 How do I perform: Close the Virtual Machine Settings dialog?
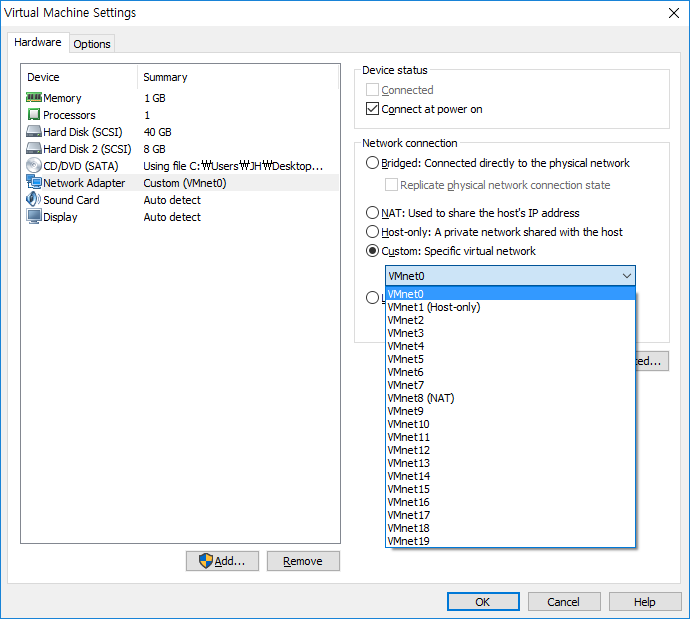(x=674, y=13)
